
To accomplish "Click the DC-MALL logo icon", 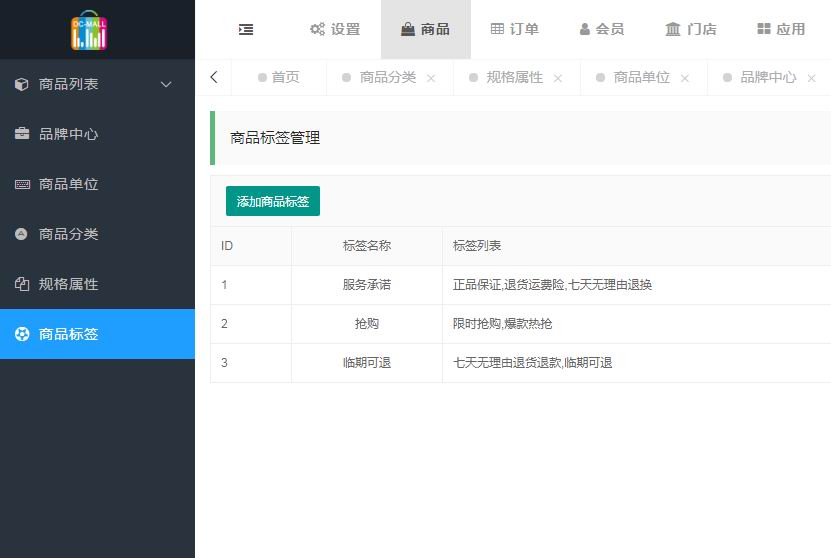I will click(89, 30).
